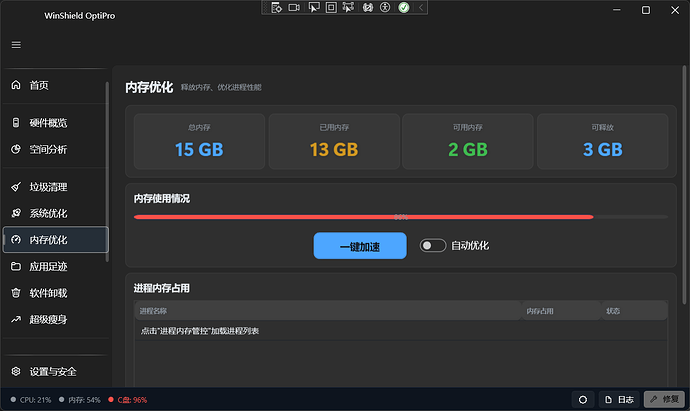690x411 pixels.
Task: Open the 硬件概览 hardware overview page
Action: [55, 123]
